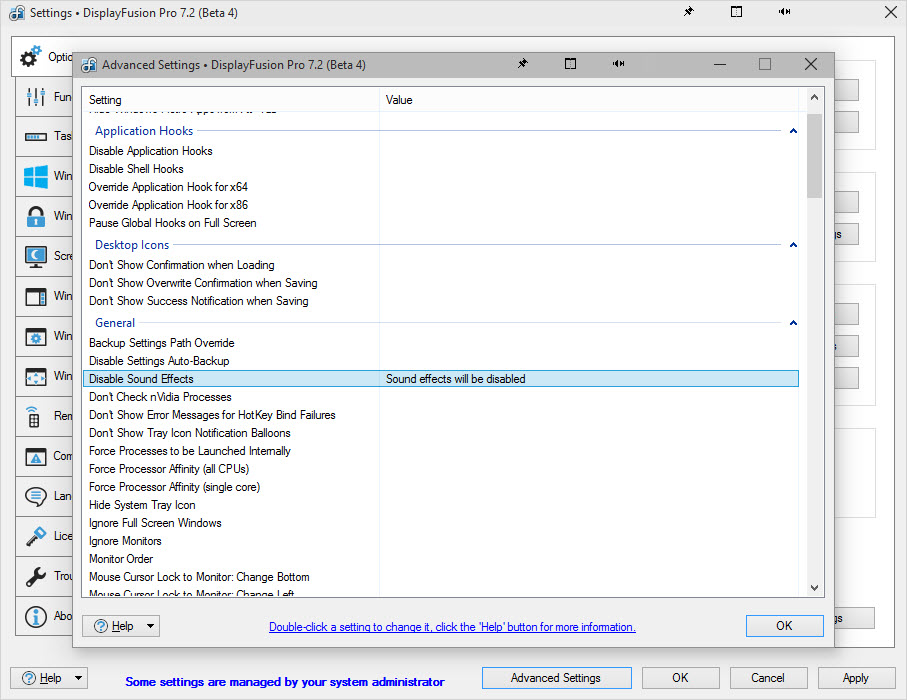Click OK in main Settings window
907x700 pixels.
click(x=680, y=678)
